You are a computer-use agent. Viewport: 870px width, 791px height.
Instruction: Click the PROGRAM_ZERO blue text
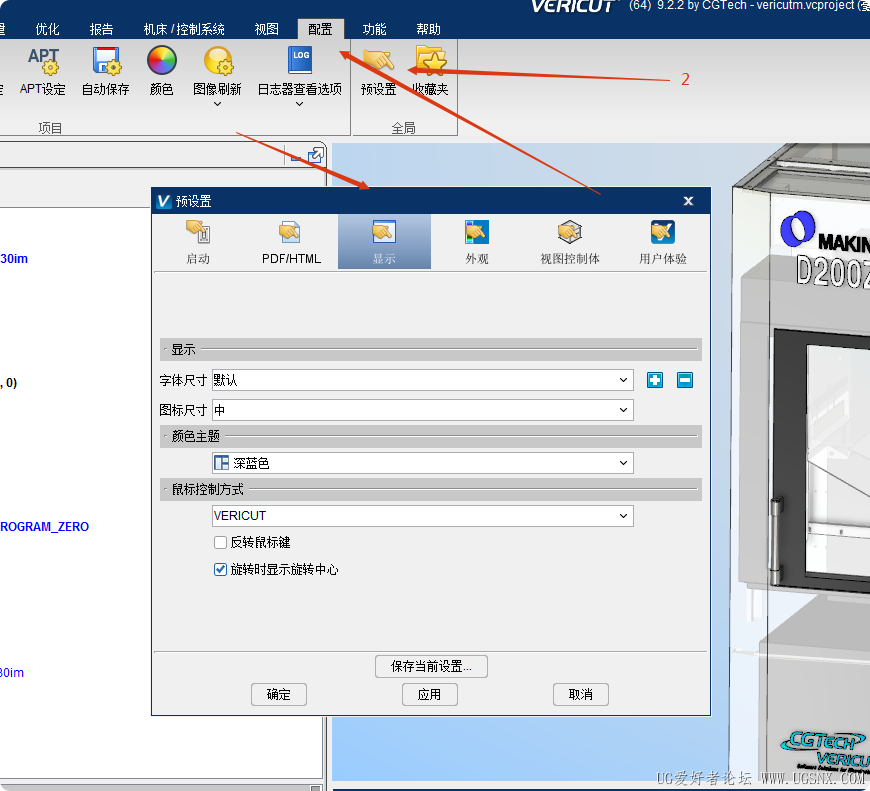44,526
